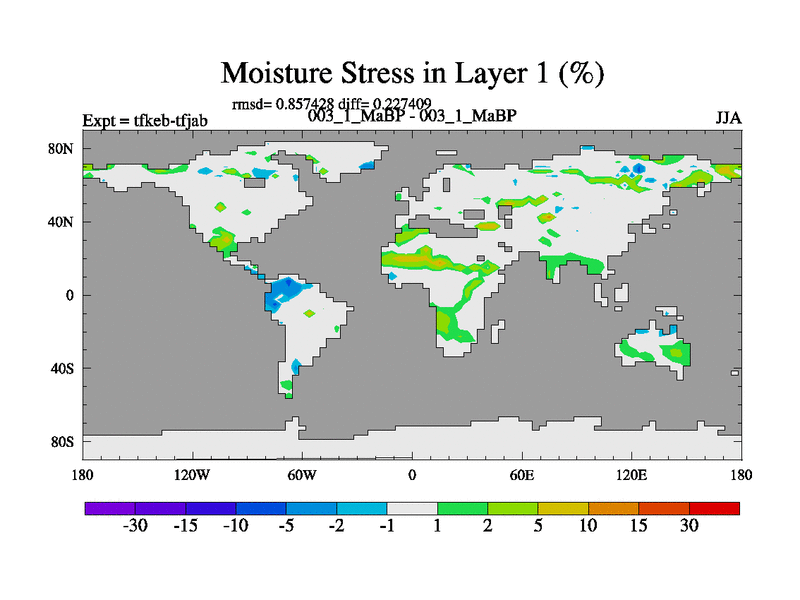Click the colorbar swatch between -15 and -10
The image size is (800, 600).
point(211,508)
